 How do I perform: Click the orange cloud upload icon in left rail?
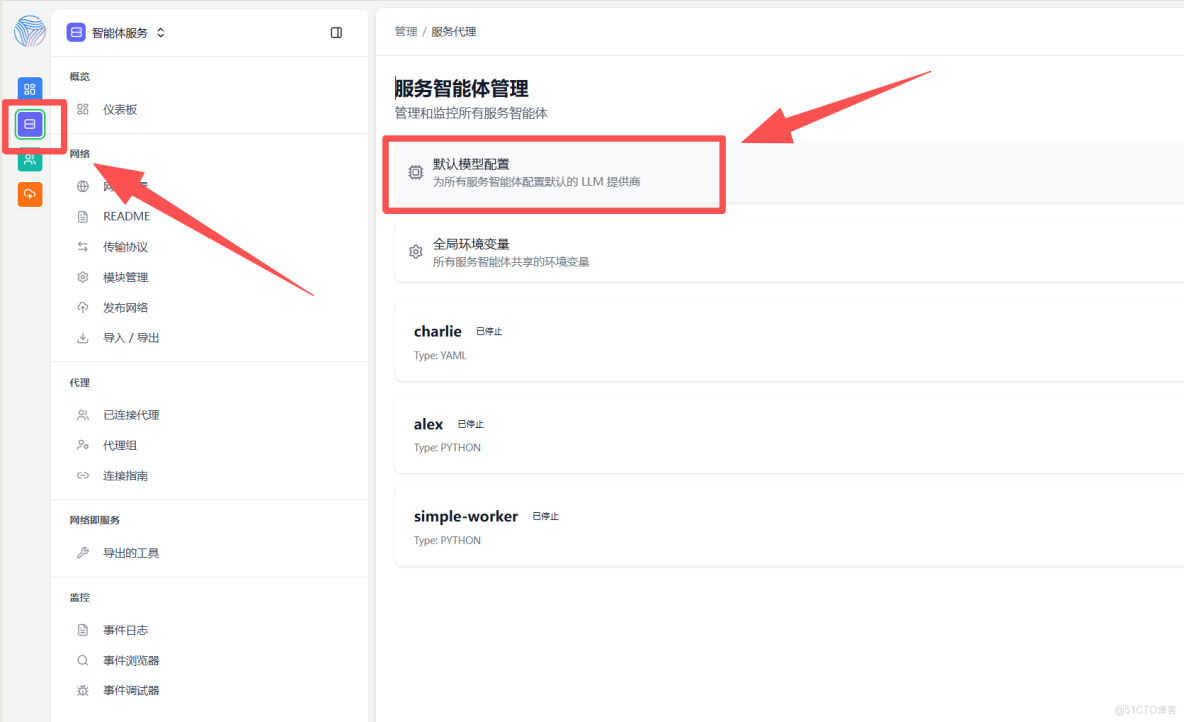click(29, 194)
